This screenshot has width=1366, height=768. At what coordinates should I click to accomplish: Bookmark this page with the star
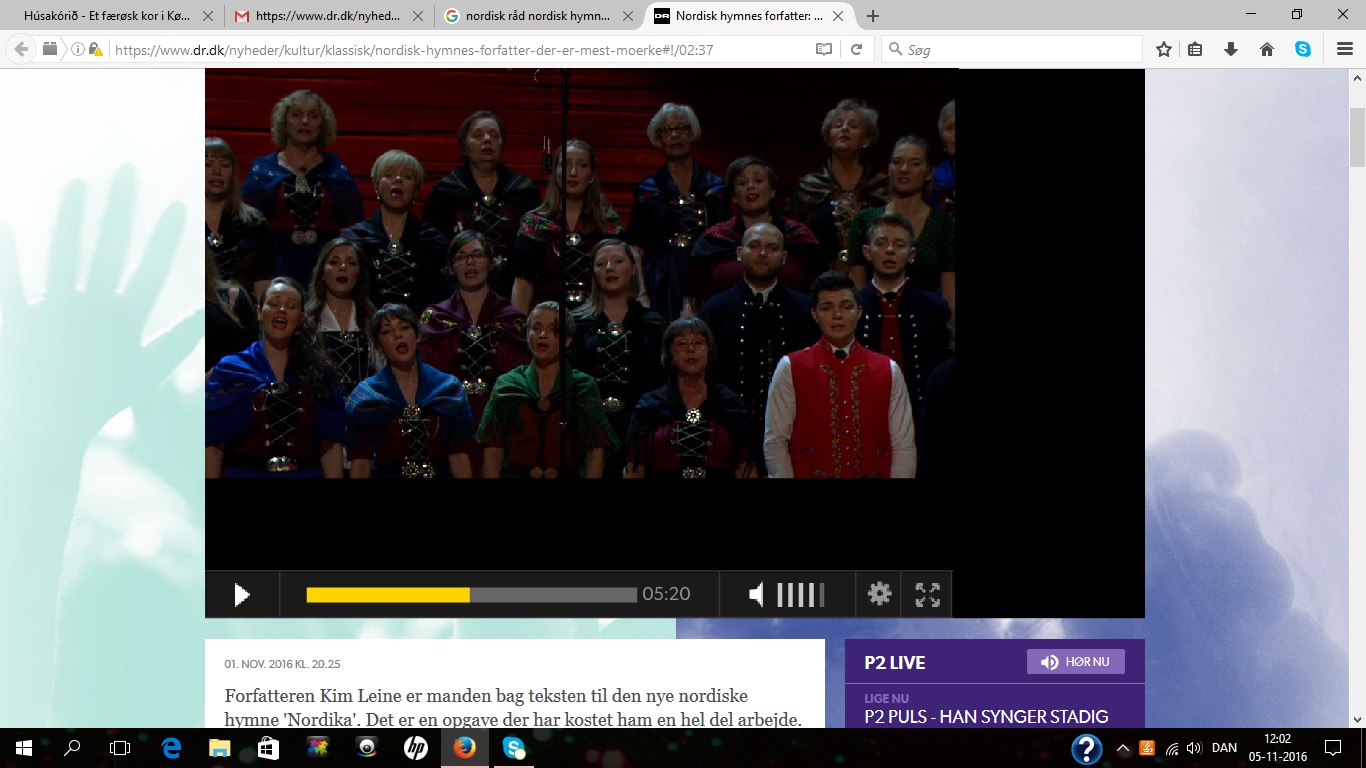[1164, 49]
